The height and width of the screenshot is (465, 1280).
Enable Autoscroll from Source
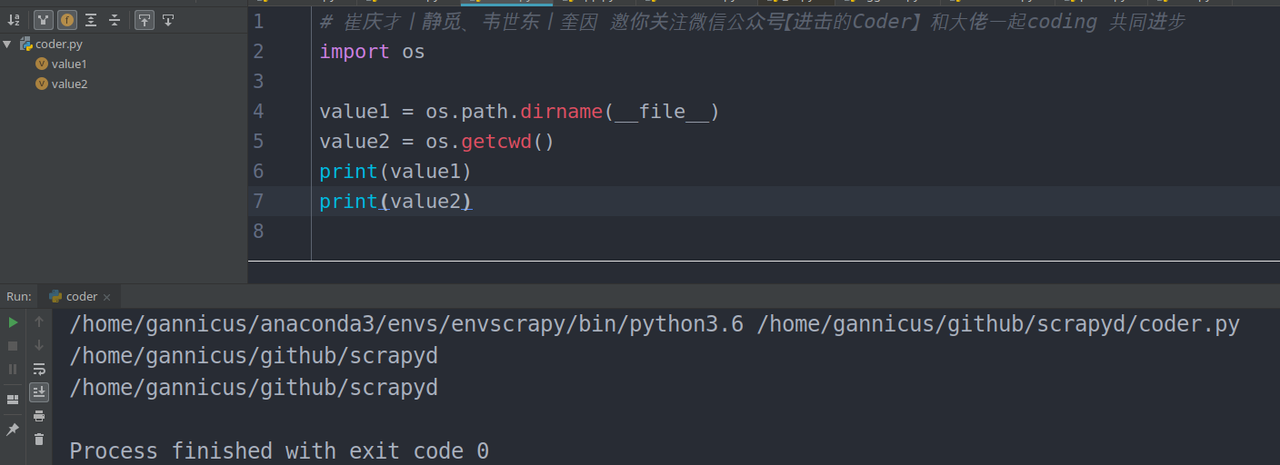point(168,20)
